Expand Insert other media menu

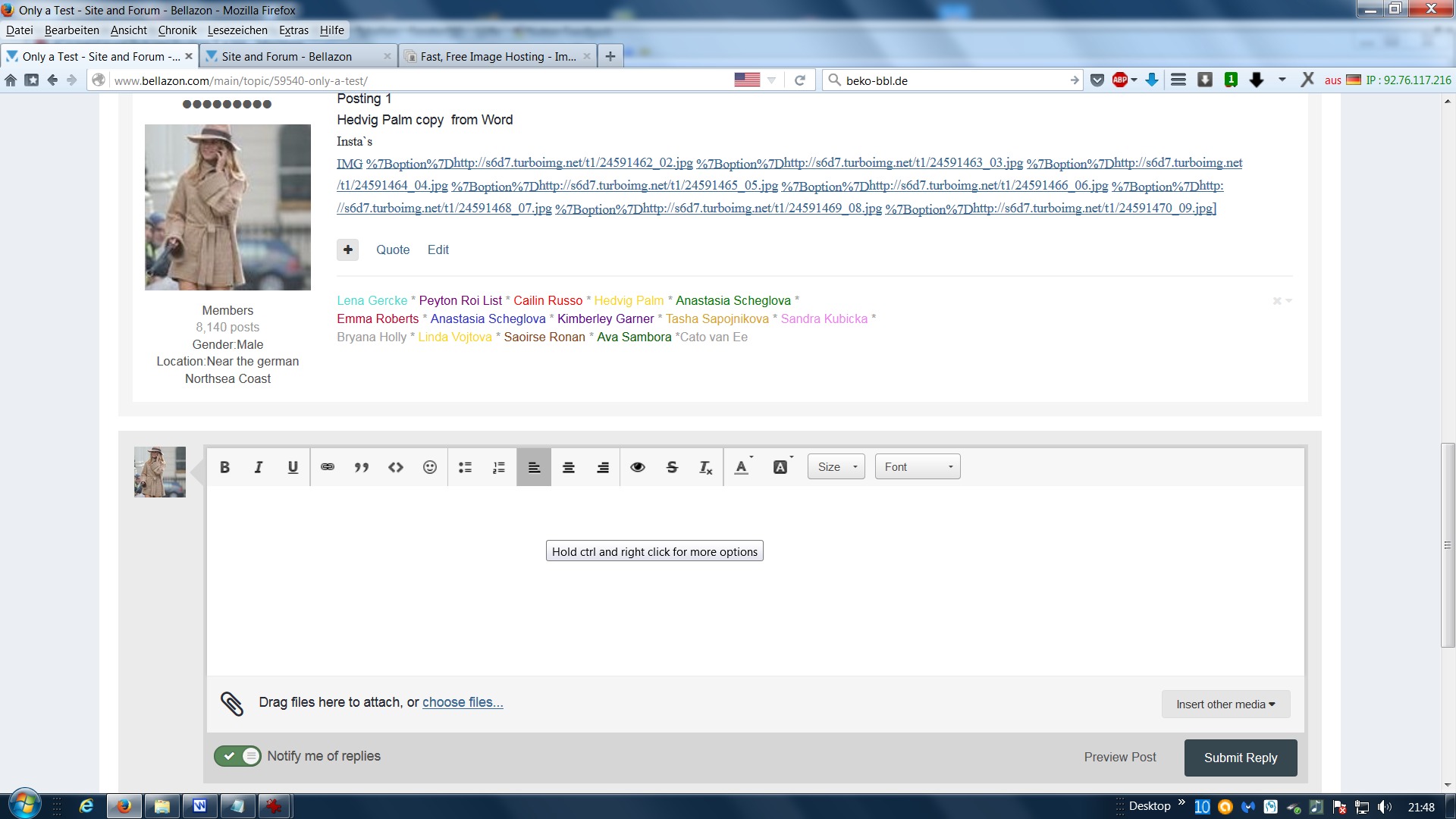coord(1225,704)
